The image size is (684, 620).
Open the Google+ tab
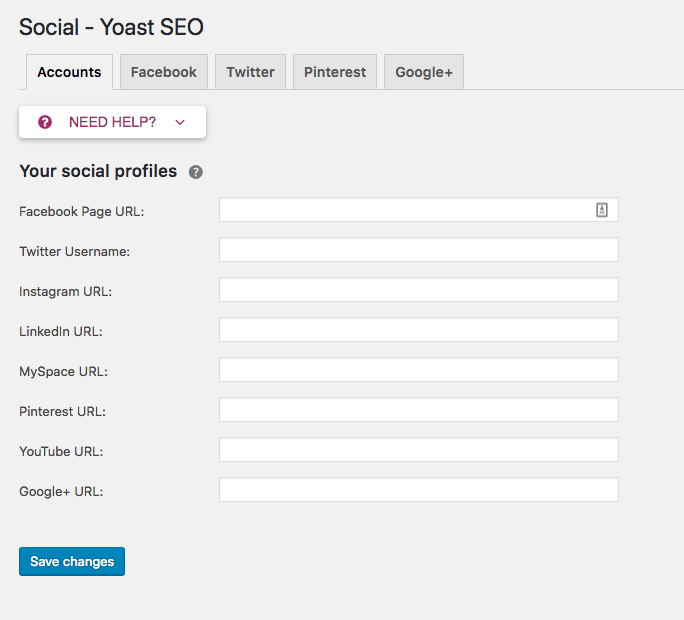click(424, 72)
